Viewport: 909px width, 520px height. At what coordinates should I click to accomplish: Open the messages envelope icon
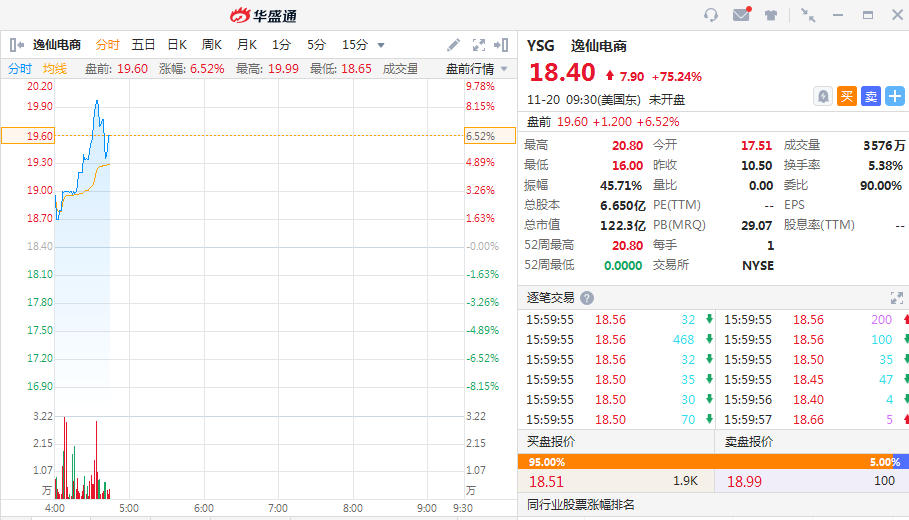[741, 14]
